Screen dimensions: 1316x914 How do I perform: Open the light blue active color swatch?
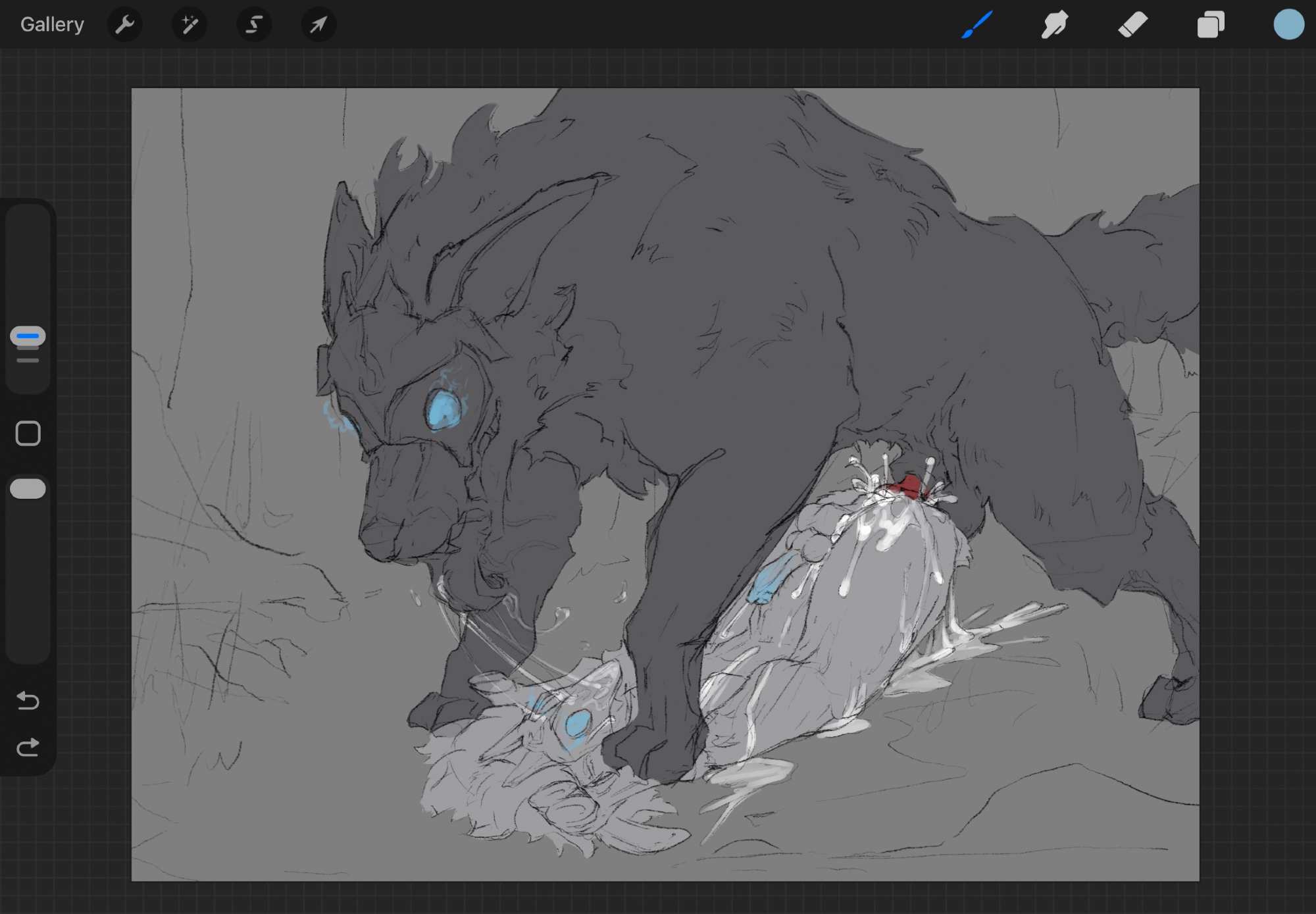(1288, 25)
